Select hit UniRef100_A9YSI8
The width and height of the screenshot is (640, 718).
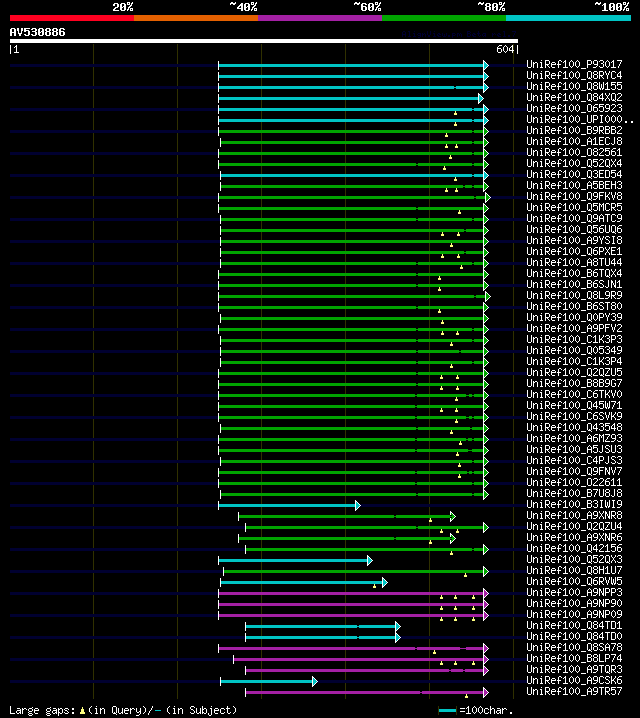tap(574, 240)
